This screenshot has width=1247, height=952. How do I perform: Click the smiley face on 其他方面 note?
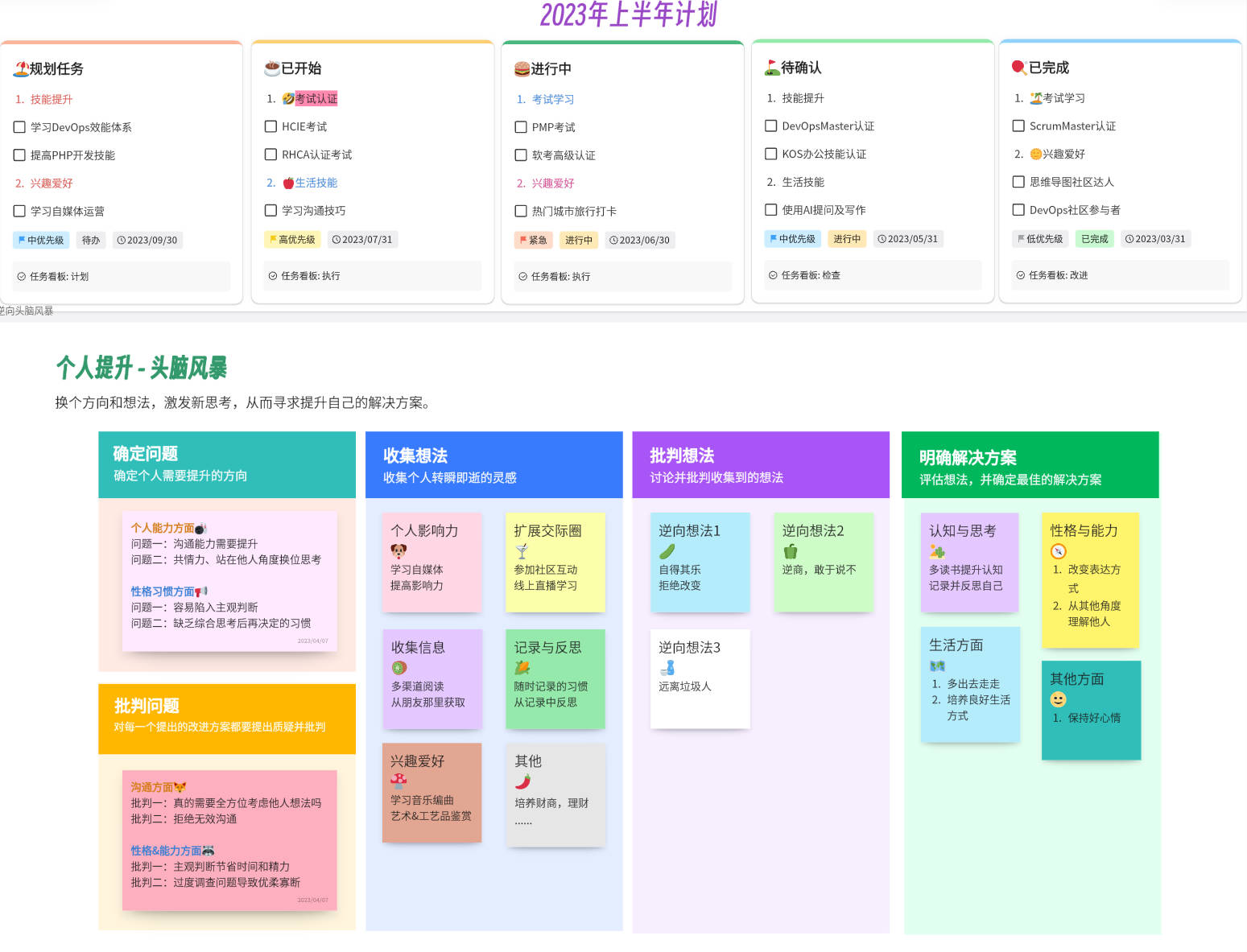pyautogui.click(x=1059, y=699)
